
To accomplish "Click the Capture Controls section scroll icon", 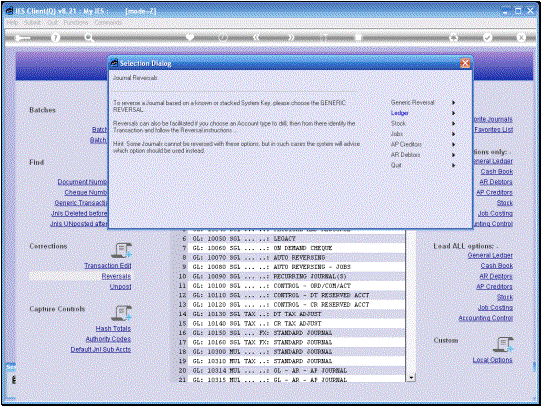I will click(121, 313).
